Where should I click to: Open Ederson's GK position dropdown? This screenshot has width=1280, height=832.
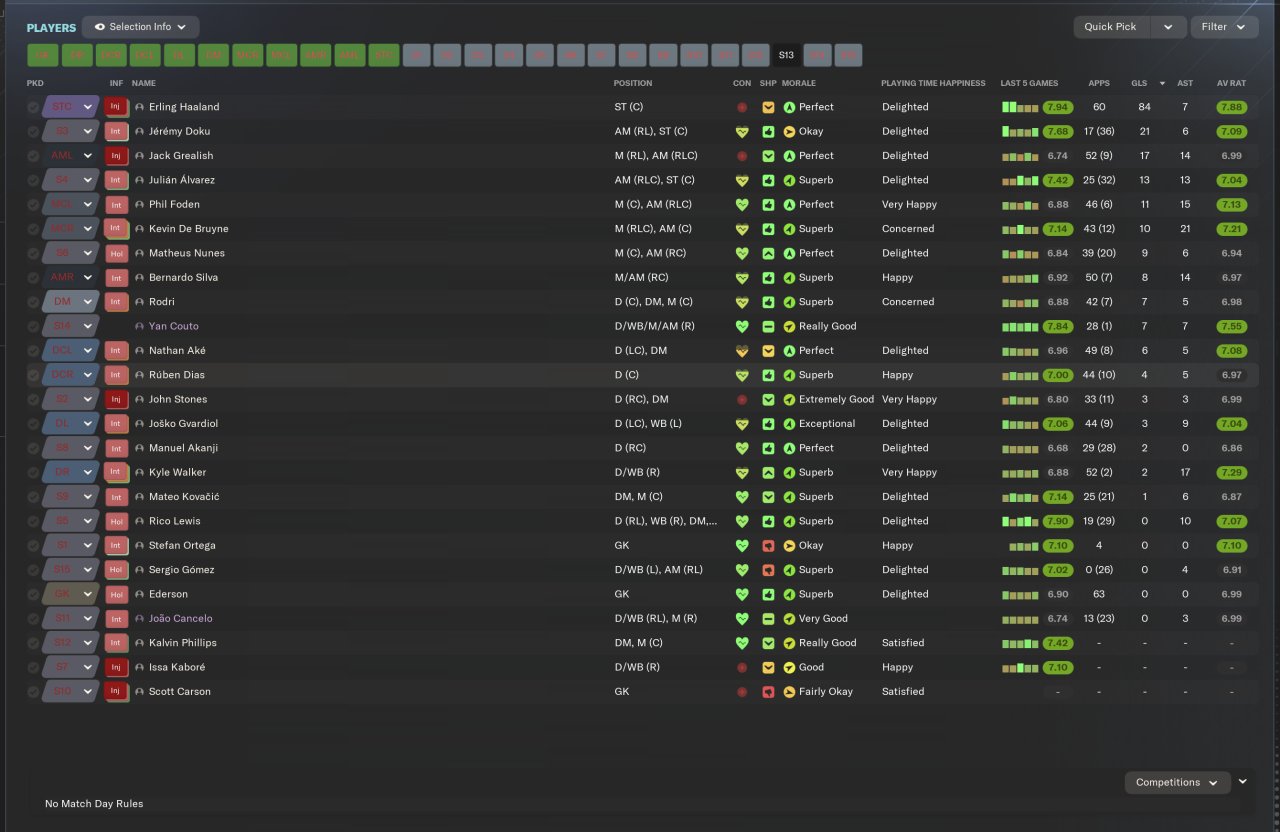click(x=70, y=594)
